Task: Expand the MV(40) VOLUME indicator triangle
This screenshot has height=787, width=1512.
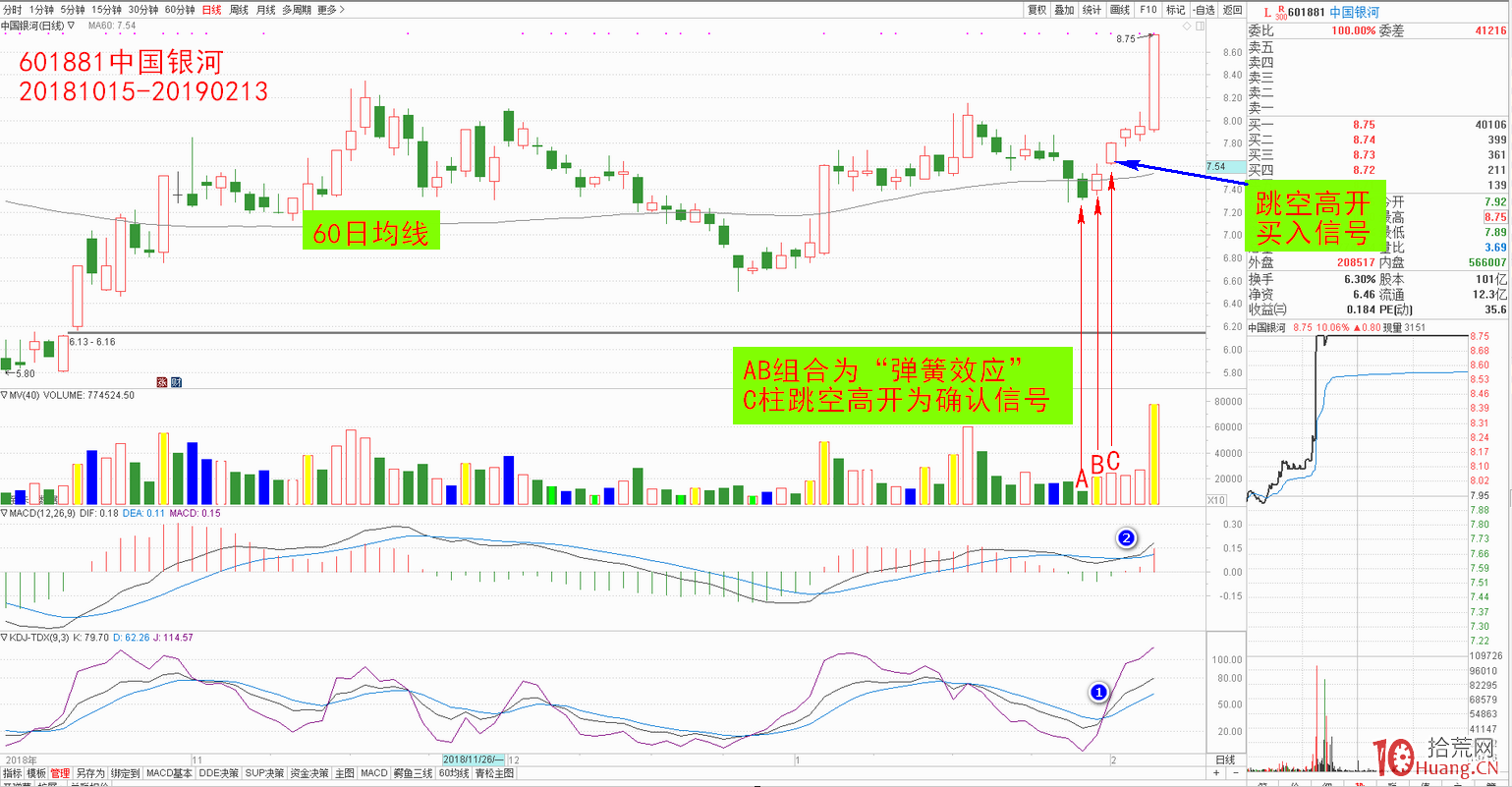Action: [4, 395]
